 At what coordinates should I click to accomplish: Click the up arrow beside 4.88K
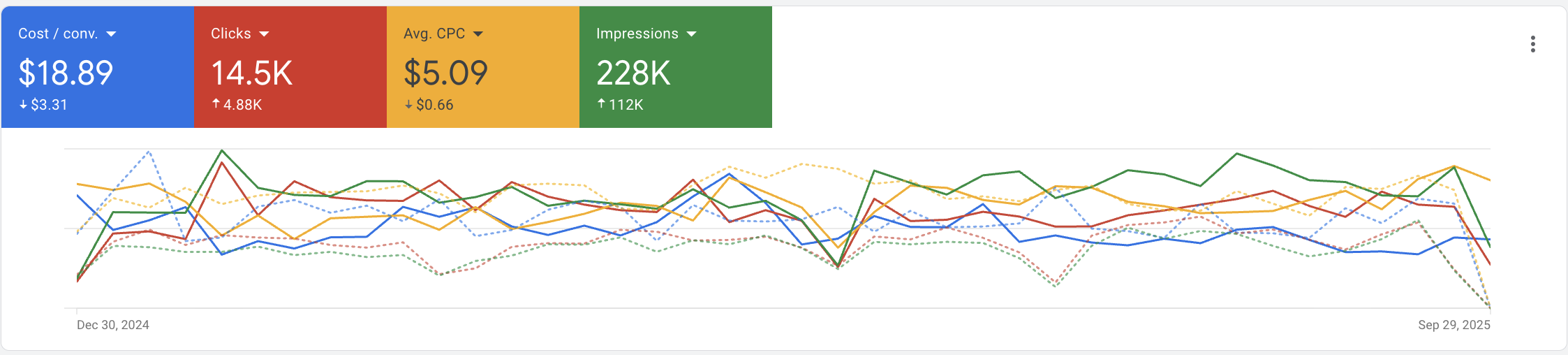pyautogui.click(x=216, y=104)
